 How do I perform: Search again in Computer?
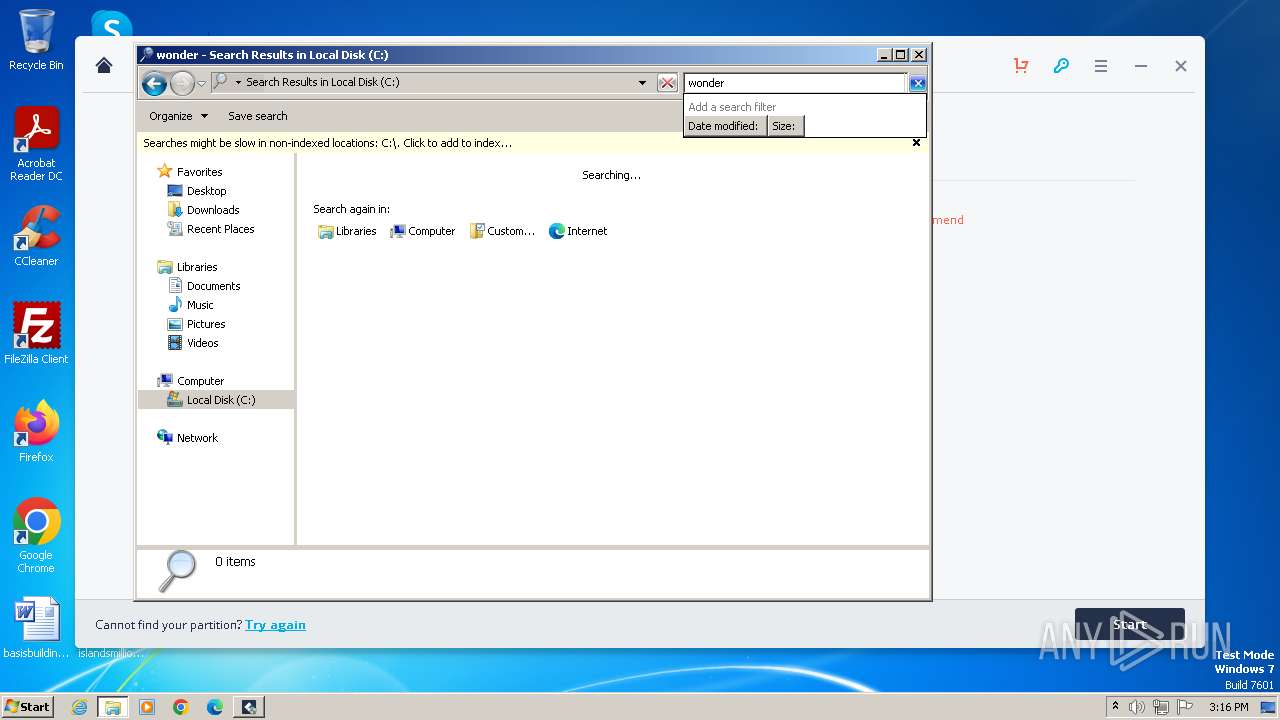(x=422, y=231)
